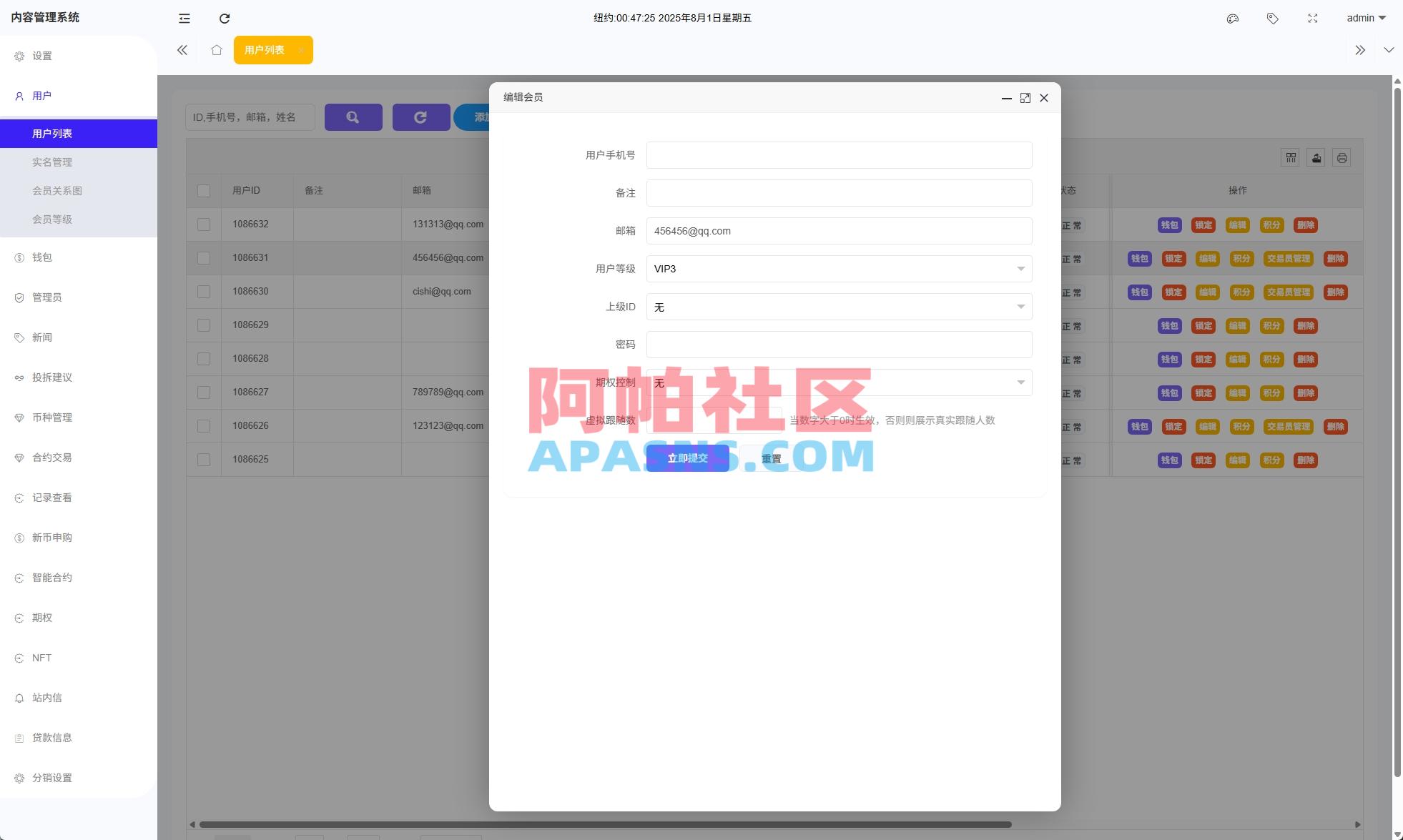The image size is (1403, 840).
Task: Check the row for user 1086625
Action: [204, 460]
